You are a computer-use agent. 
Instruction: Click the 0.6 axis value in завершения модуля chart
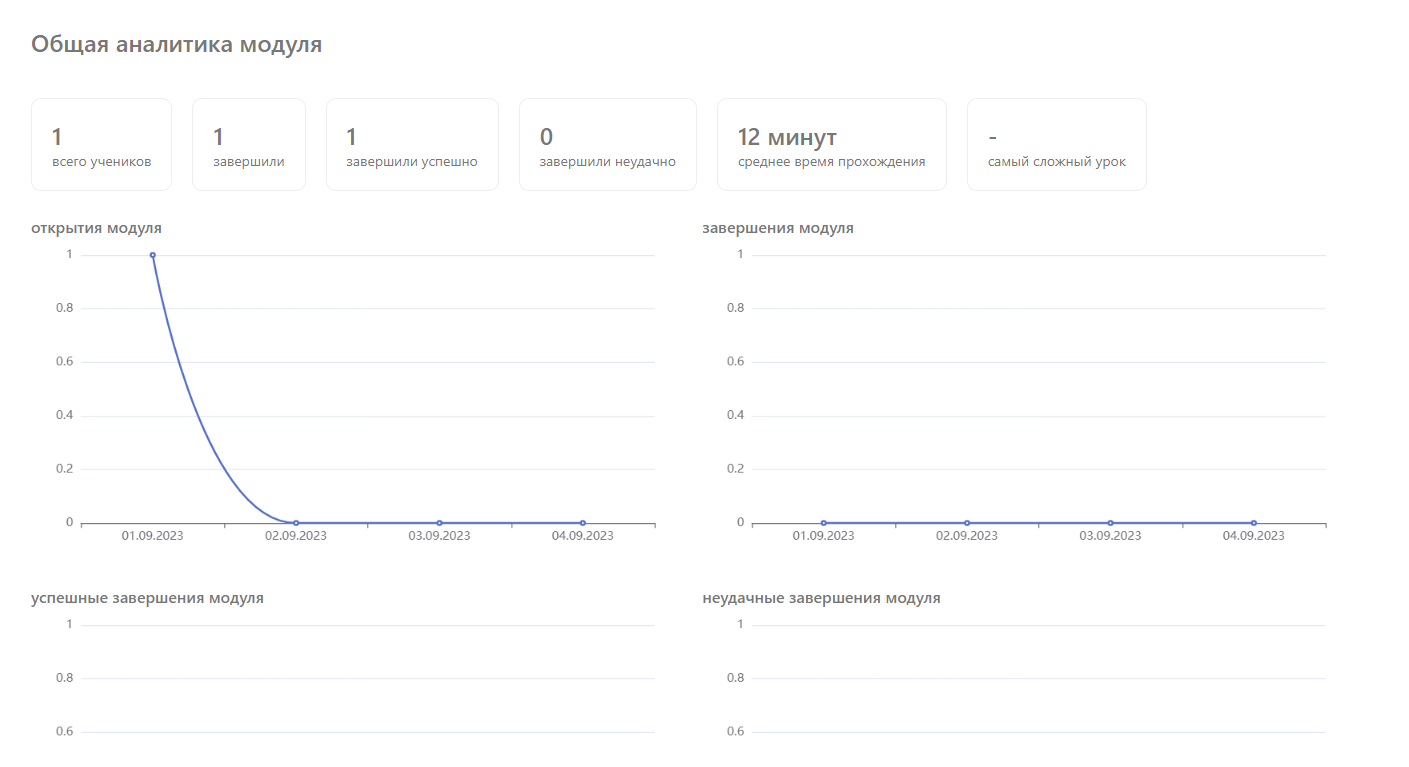pyautogui.click(x=736, y=361)
